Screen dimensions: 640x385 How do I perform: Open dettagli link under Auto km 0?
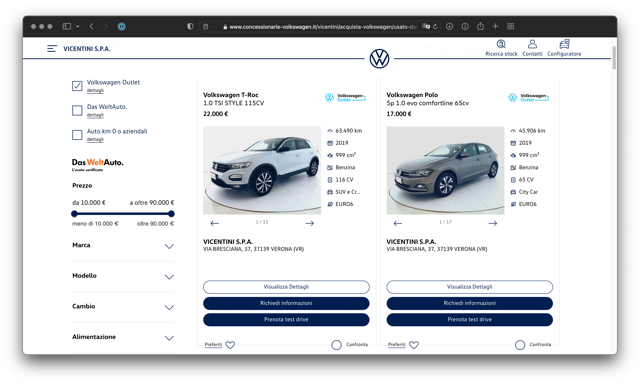click(x=95, y=140)
